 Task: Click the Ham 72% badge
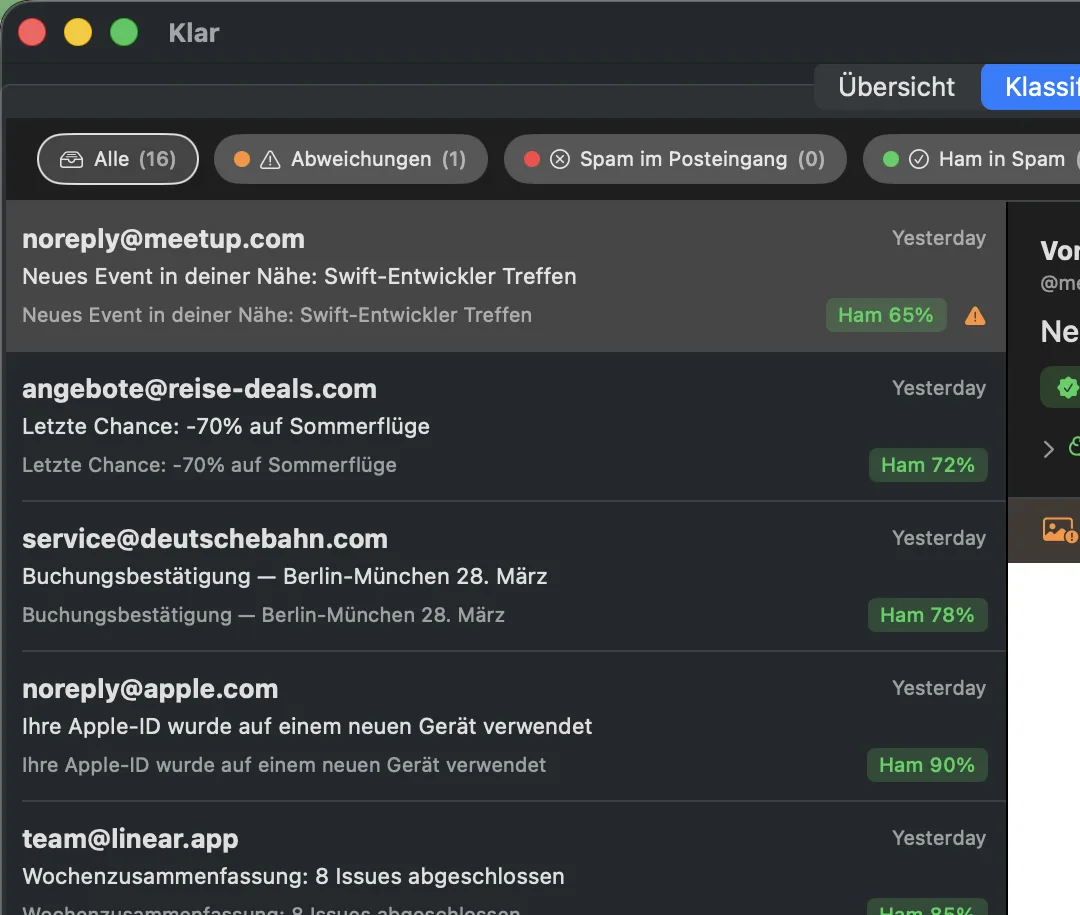(928, 465)
